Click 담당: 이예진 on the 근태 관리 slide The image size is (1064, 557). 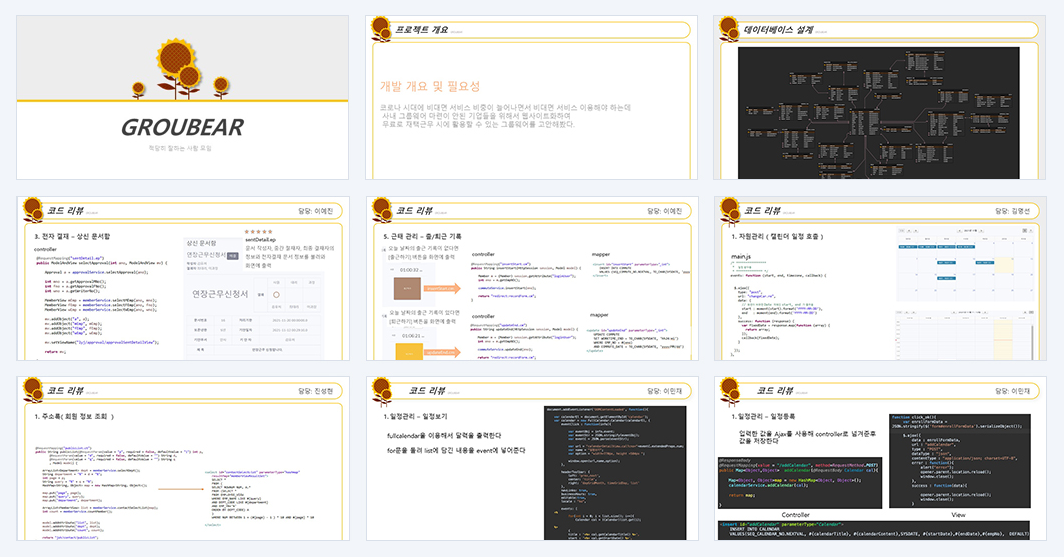(664, 211)
